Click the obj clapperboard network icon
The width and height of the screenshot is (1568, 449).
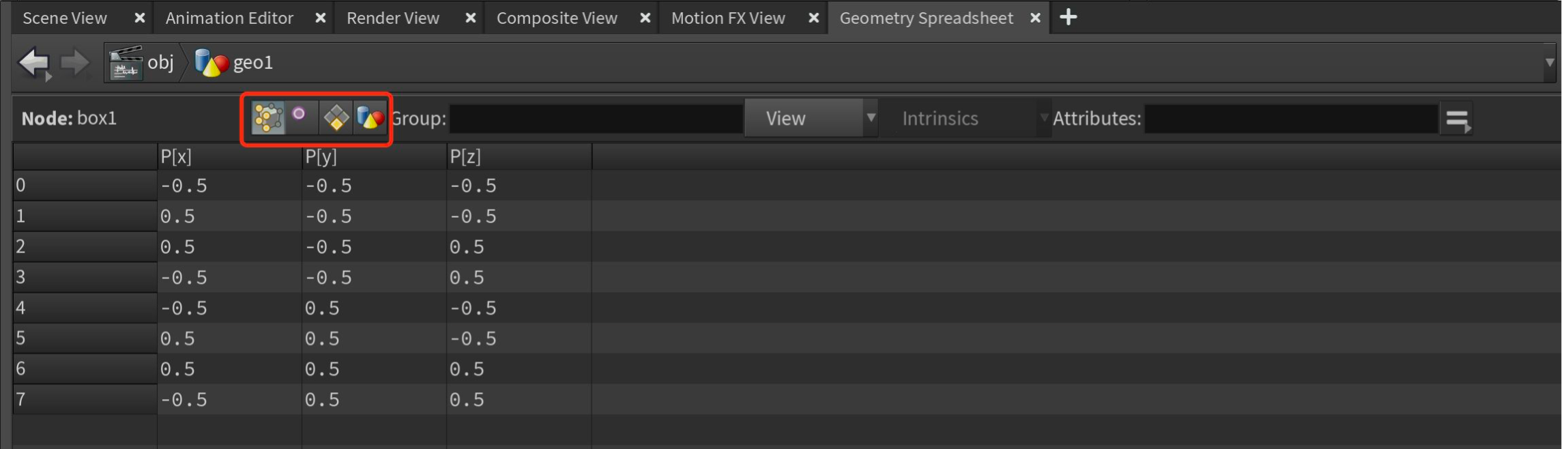(125, 63)
